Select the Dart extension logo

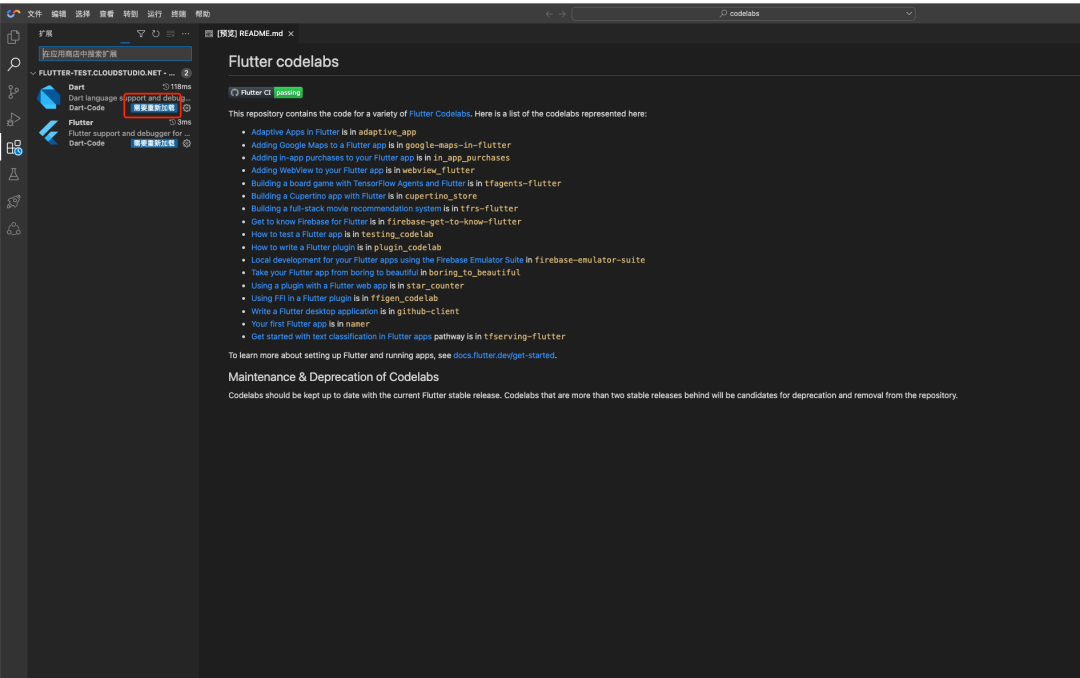[x=49, y=97]
